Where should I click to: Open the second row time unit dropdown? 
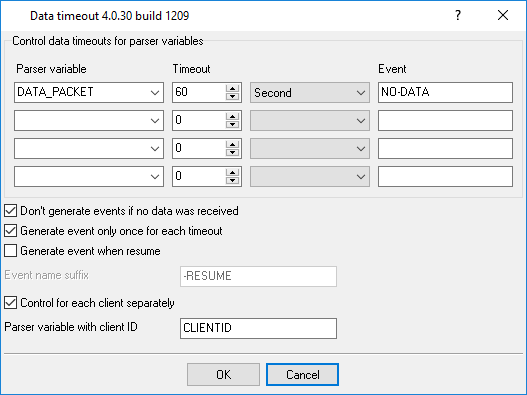(x=310, y=120)
